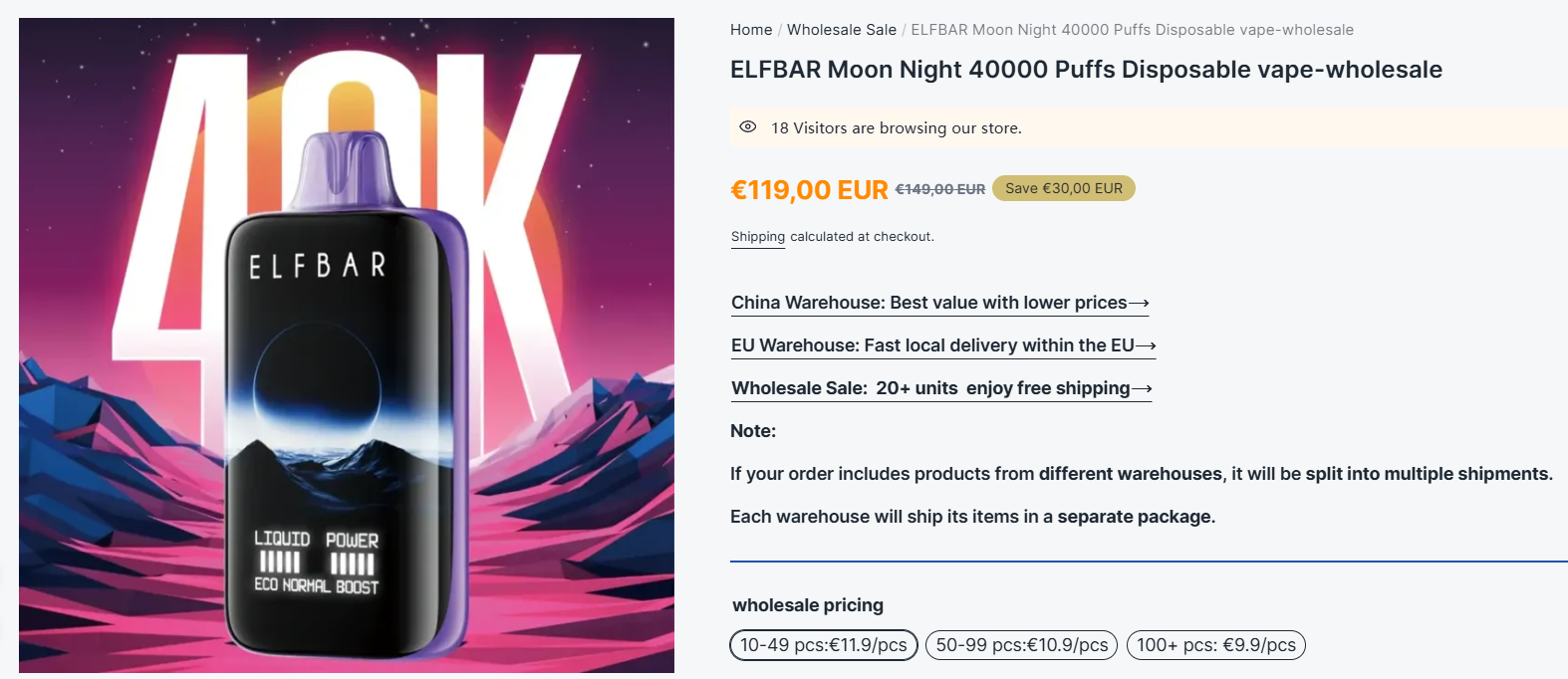Viewport: 1568px width, 679px height.
Task: Click the ELFBAR Moon Night product title
Action: click(1086, 70)
